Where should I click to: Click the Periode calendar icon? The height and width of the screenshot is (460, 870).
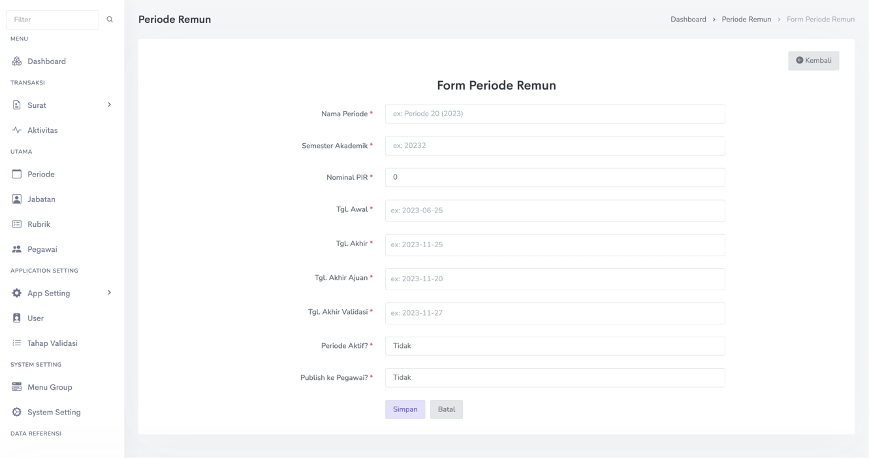pos(16,174)
